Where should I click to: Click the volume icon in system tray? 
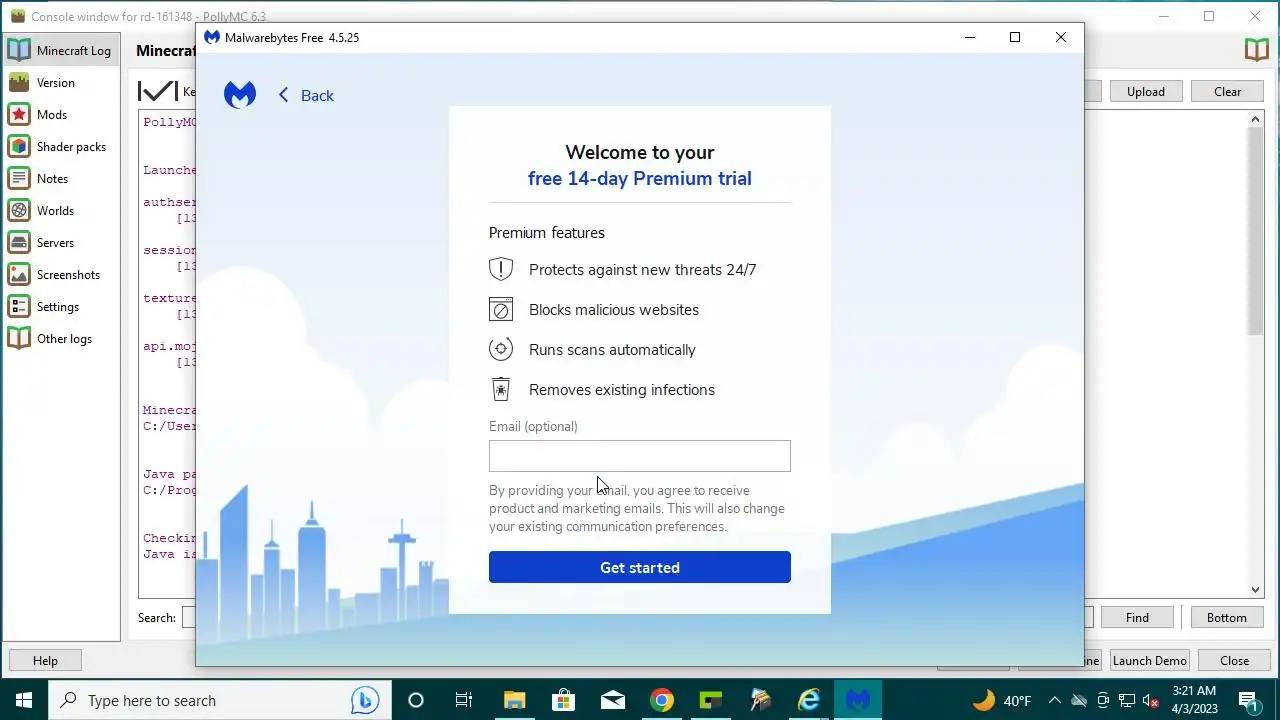[1151, 700]
